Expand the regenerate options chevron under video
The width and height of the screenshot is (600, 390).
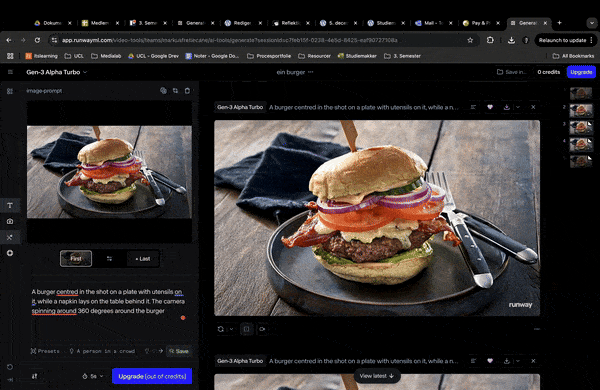click(x=231, y=329)
